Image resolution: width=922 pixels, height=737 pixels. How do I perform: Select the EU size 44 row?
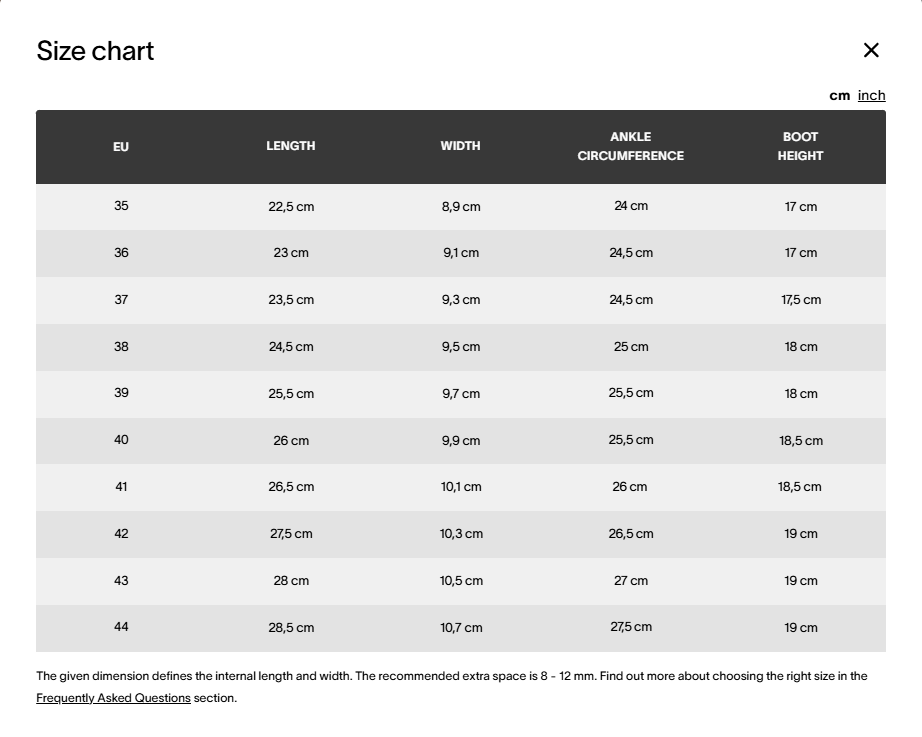tap(121, 627)
